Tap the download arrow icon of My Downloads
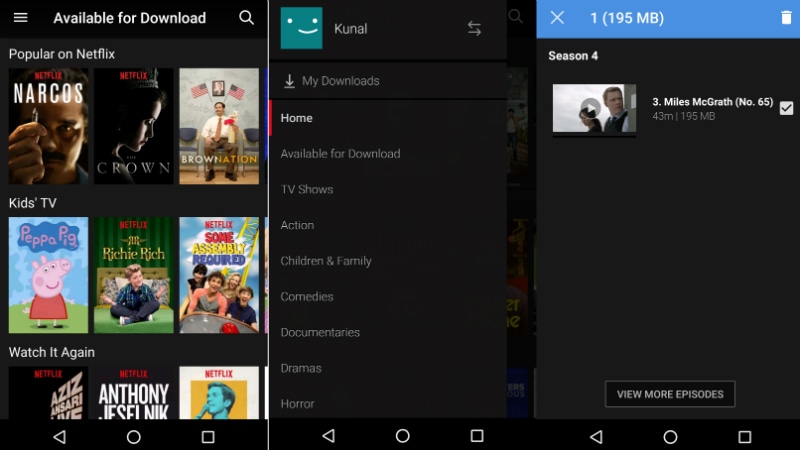800x450 pixels. tap(289, 81)
